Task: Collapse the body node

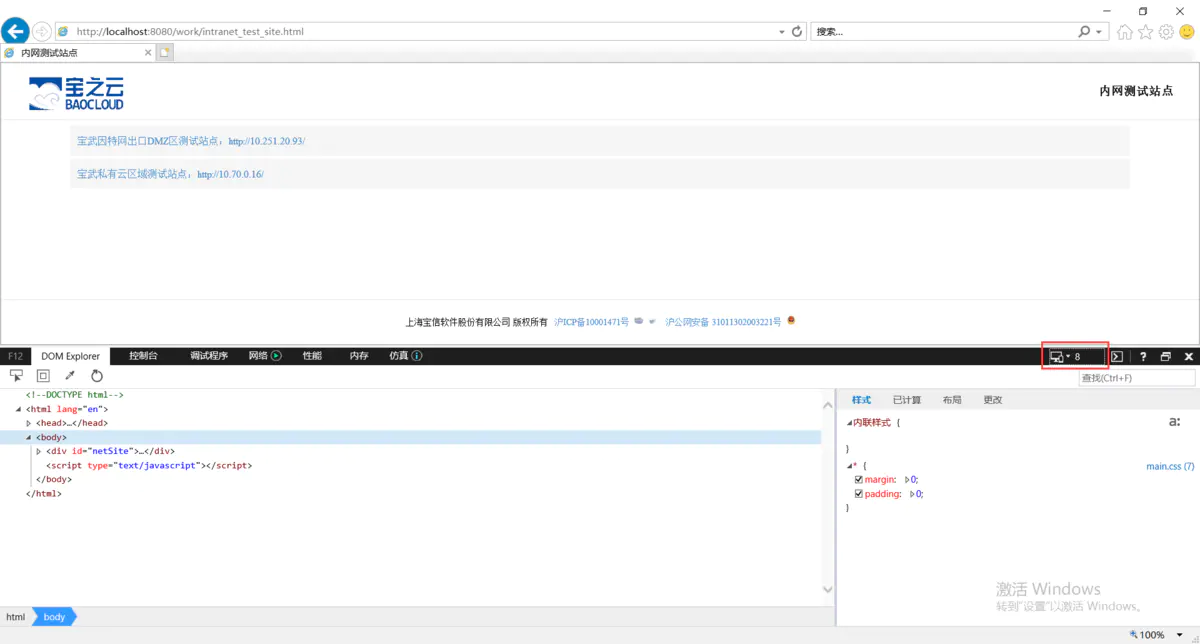Action: click(x=29, y=437)
